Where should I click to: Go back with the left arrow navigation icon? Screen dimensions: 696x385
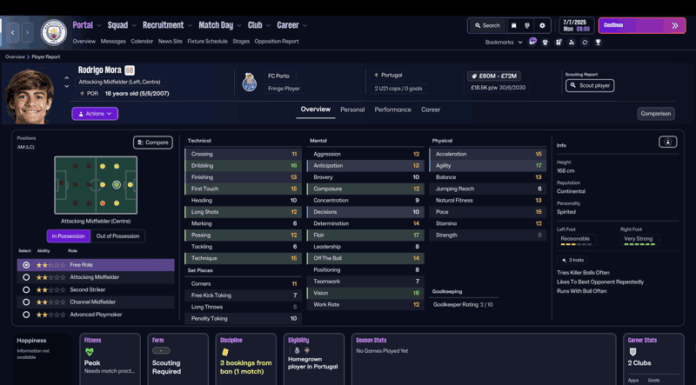point(12,32)
